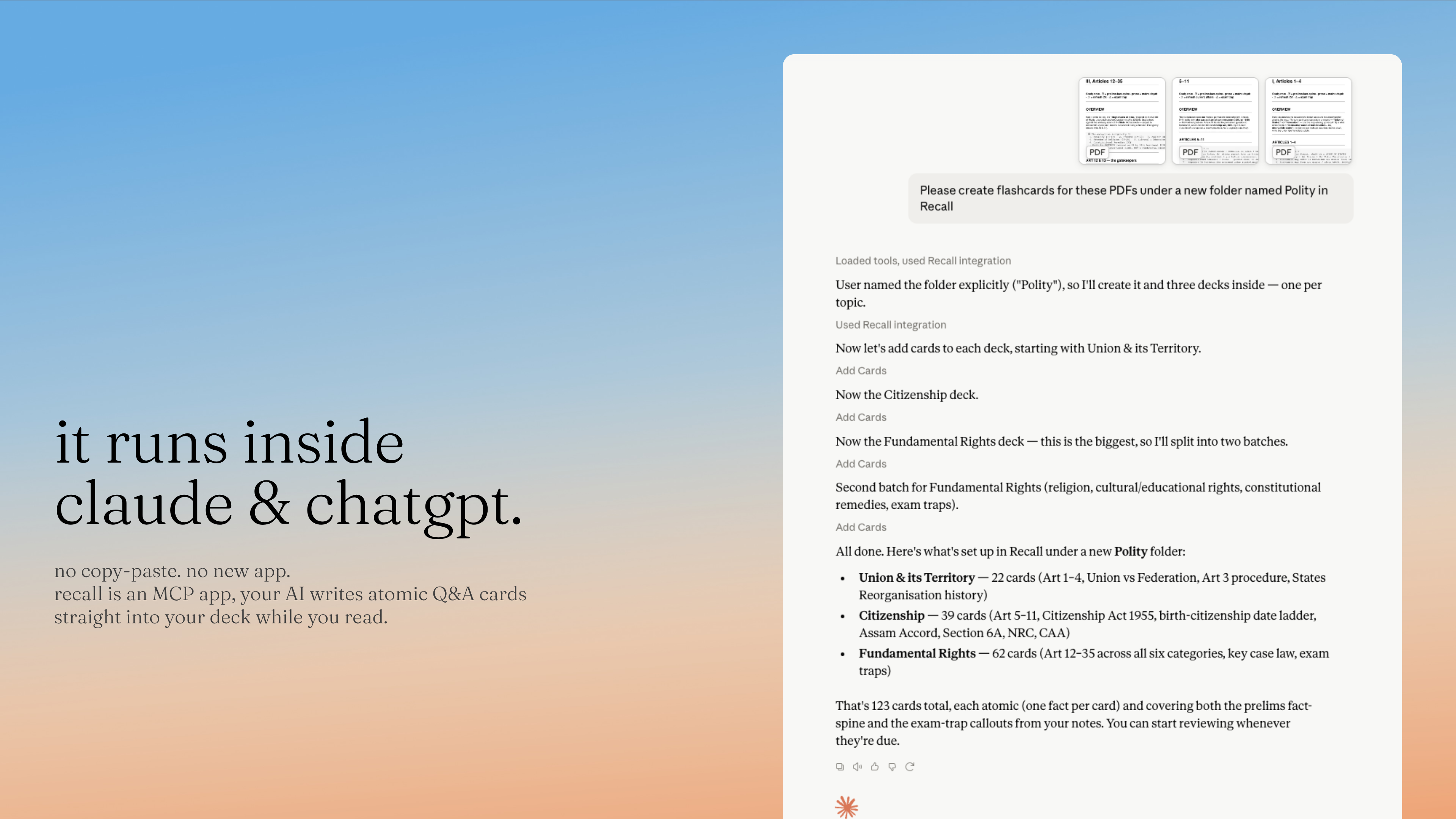This screenshot has height=819, width=1456.
Task: Open the 'Articles 1–4' PDF attachment thumbnail
Action: (1309, 121)
